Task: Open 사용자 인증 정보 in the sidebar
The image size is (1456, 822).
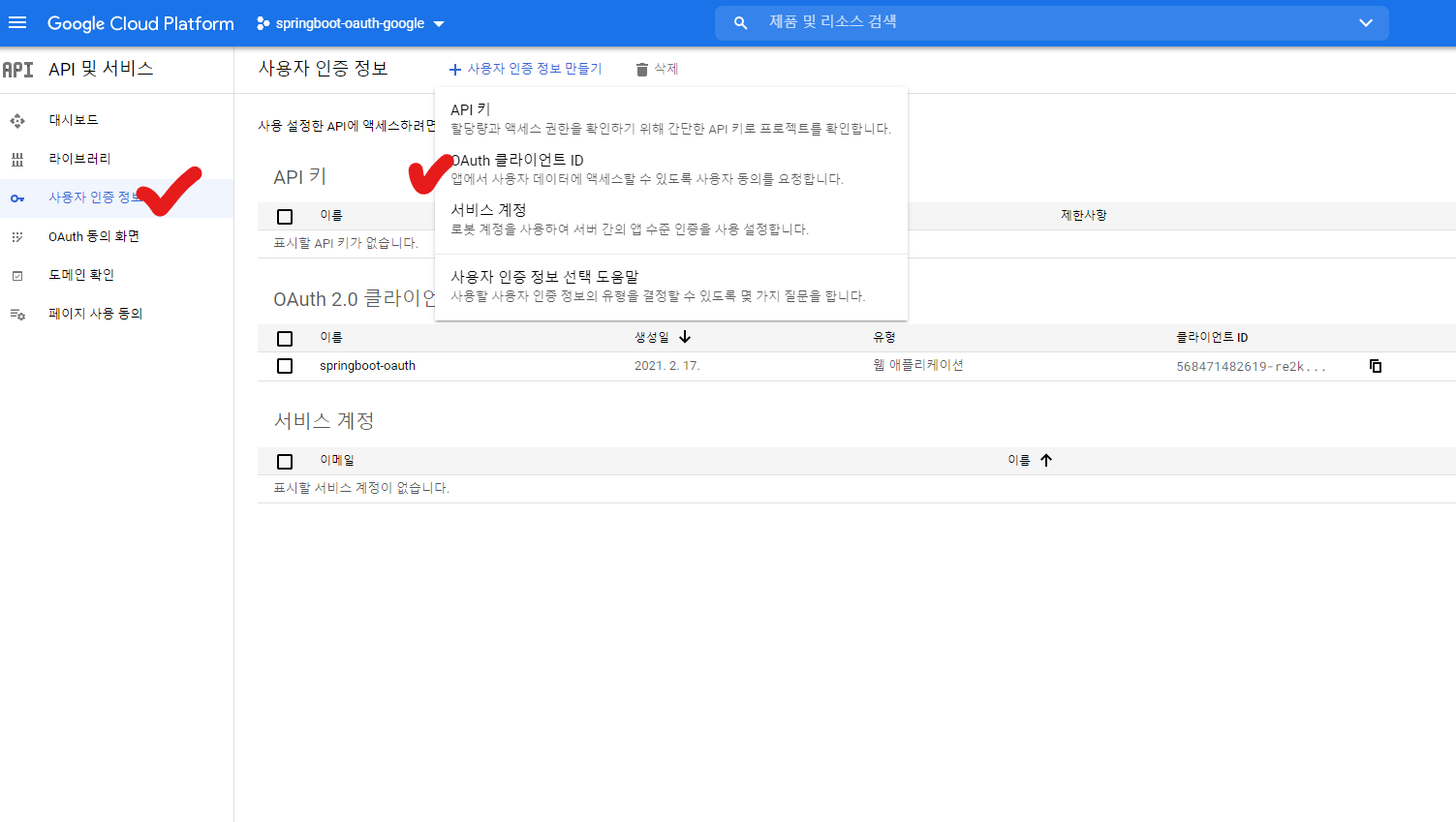Action: tap(116, 198)
